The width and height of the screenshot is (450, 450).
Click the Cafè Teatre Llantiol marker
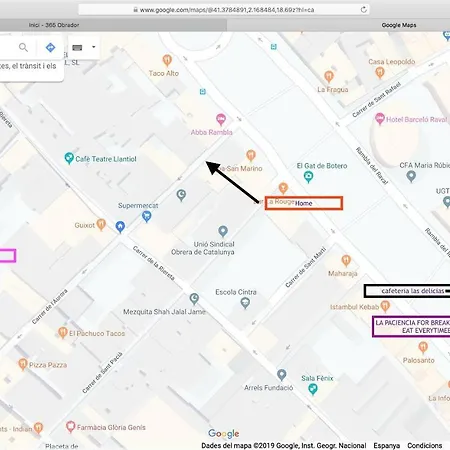(x=69, y=158)
